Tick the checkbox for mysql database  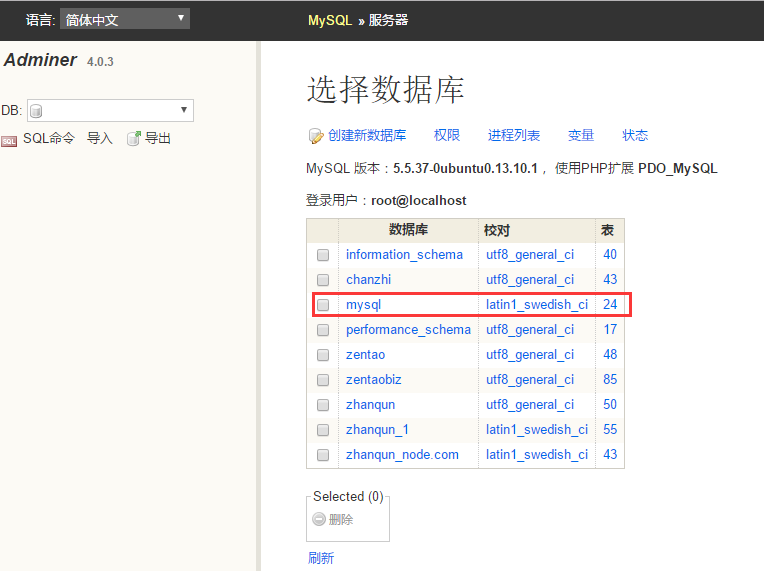(323, 305)
